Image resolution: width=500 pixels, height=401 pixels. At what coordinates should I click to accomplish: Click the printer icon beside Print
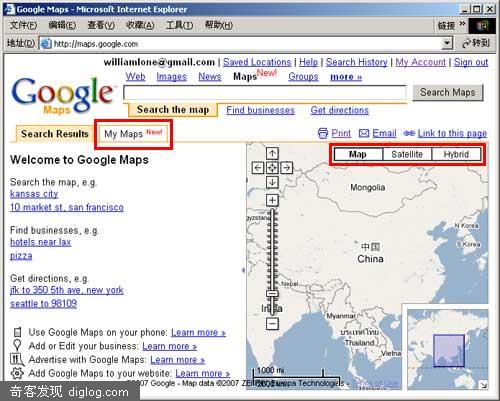(x=323, y=133)
